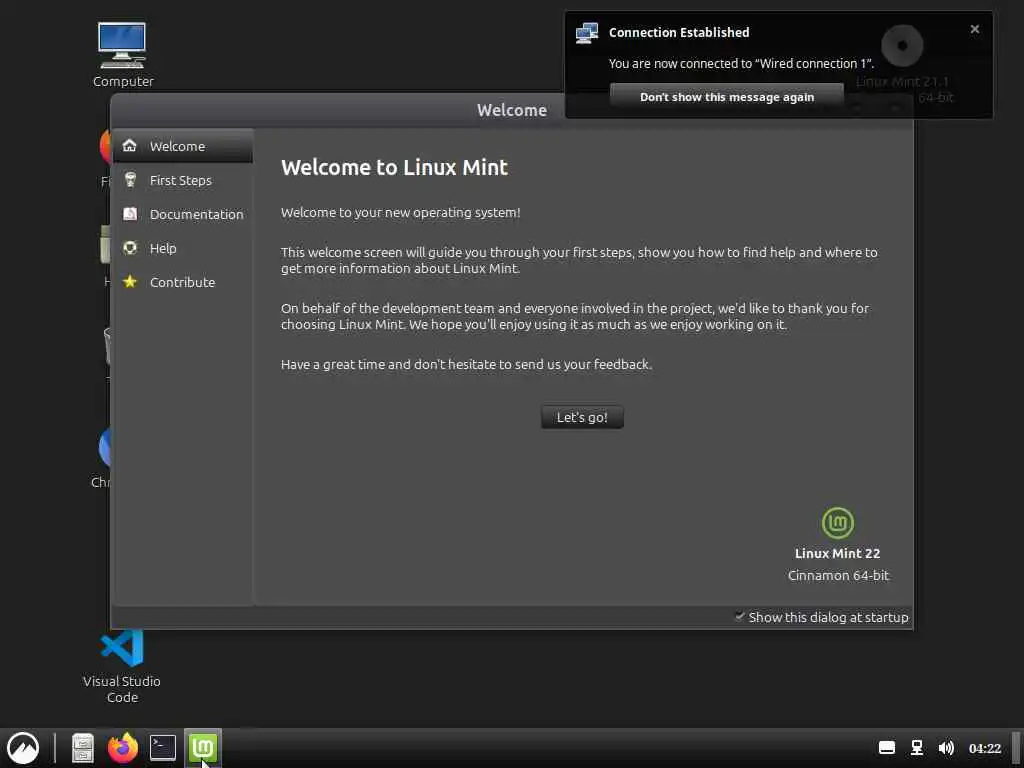Open the volume control tray icon
The image size is (1024, 768).
pos(946,748)
